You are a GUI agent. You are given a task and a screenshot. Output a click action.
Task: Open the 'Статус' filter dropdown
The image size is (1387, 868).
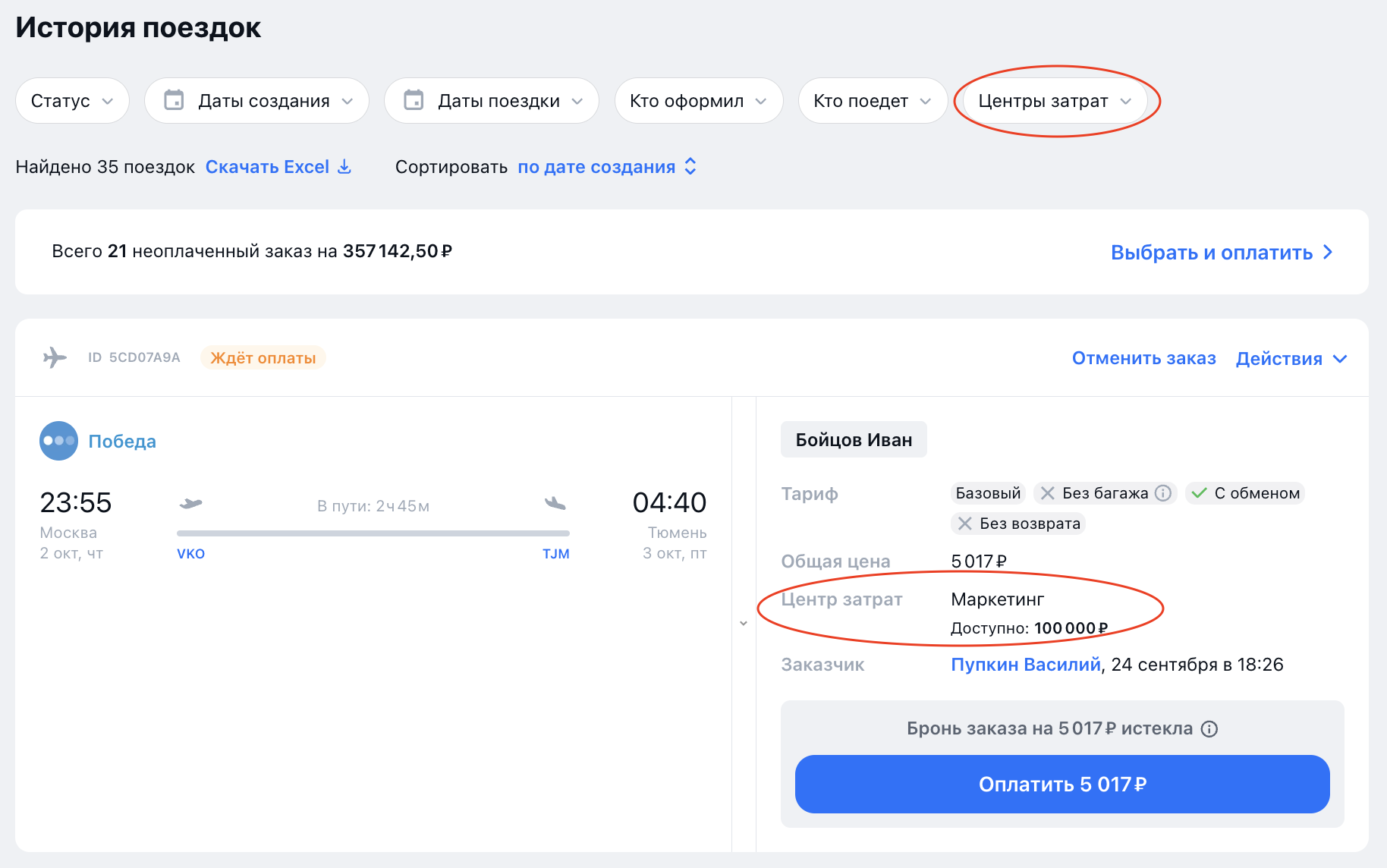tap(72, 101)
